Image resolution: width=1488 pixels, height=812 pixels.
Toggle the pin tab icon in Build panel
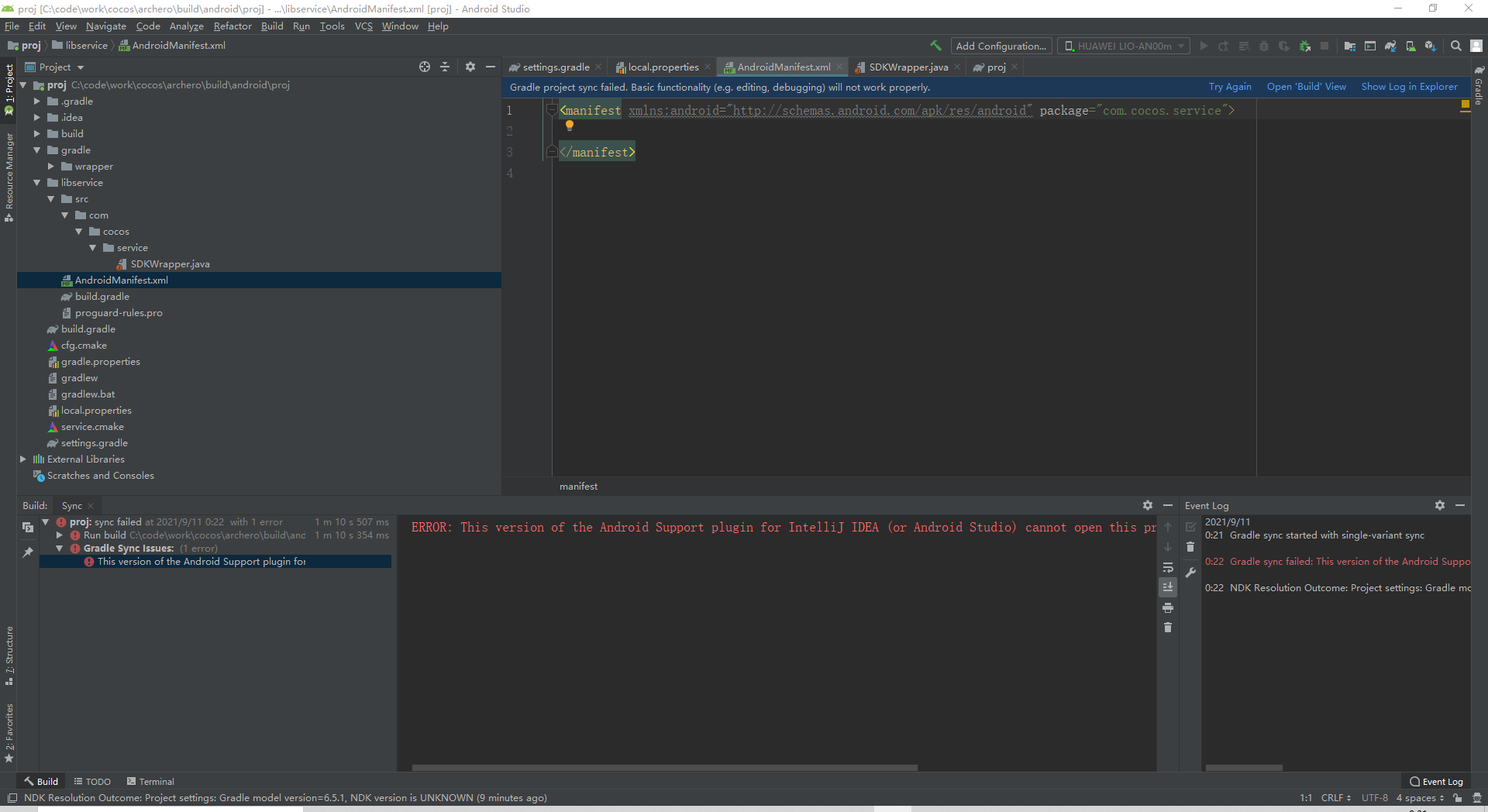tap(28, 552)
